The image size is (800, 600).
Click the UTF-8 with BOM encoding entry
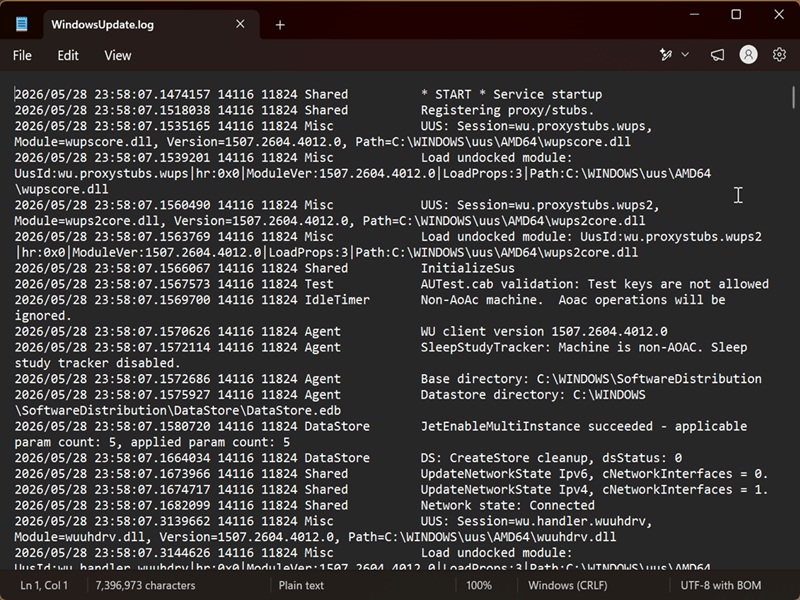720,585
